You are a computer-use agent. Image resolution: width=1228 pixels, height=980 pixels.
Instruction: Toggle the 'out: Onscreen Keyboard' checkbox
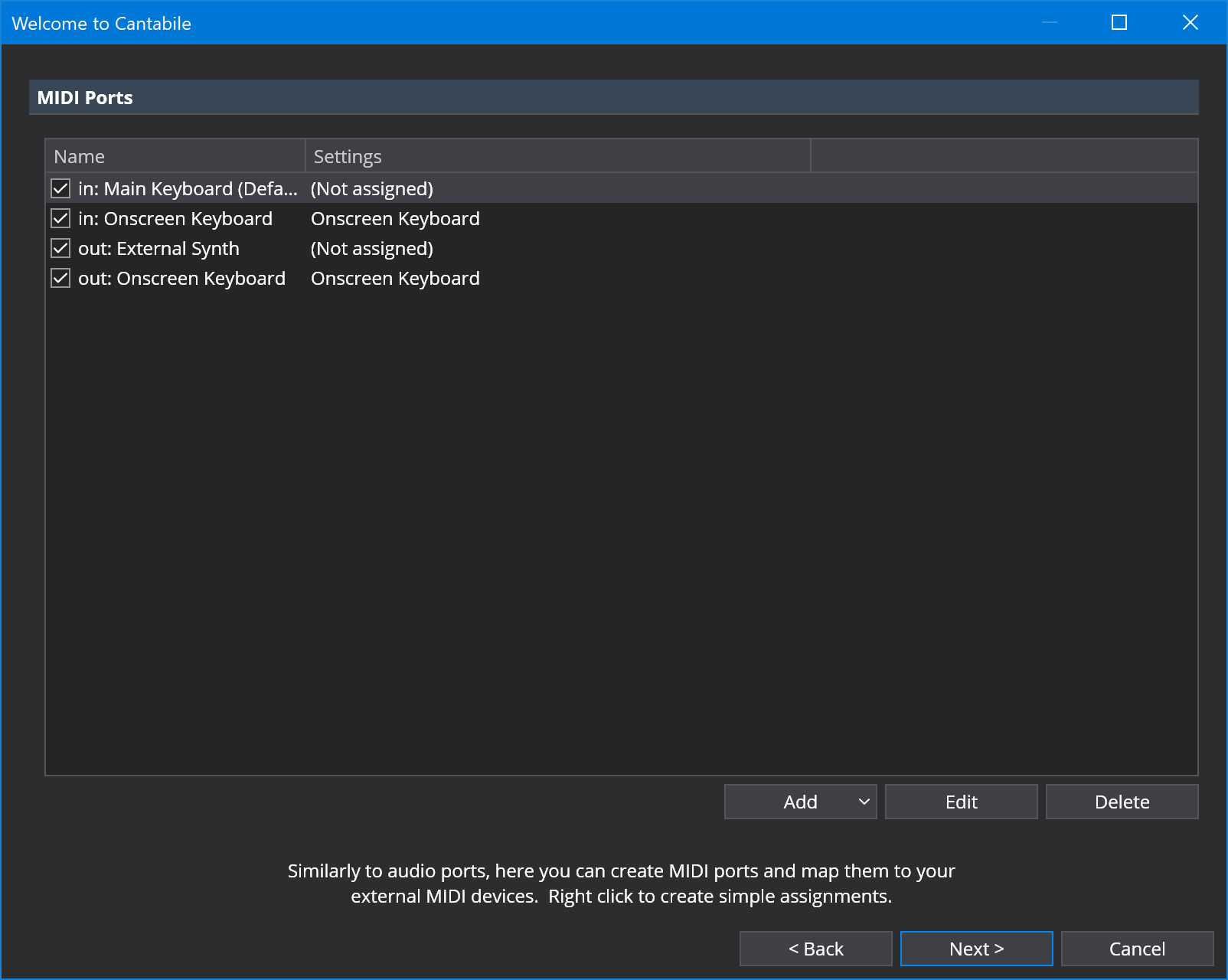coord(60,278)
